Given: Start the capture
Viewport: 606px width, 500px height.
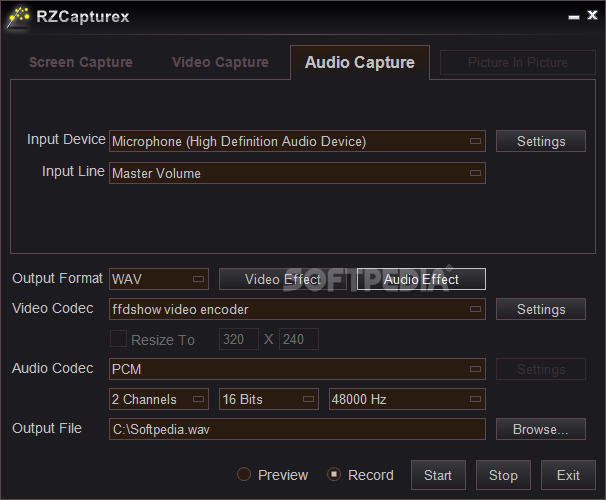Looking at the screenshot, I should [x=438, y=475].
